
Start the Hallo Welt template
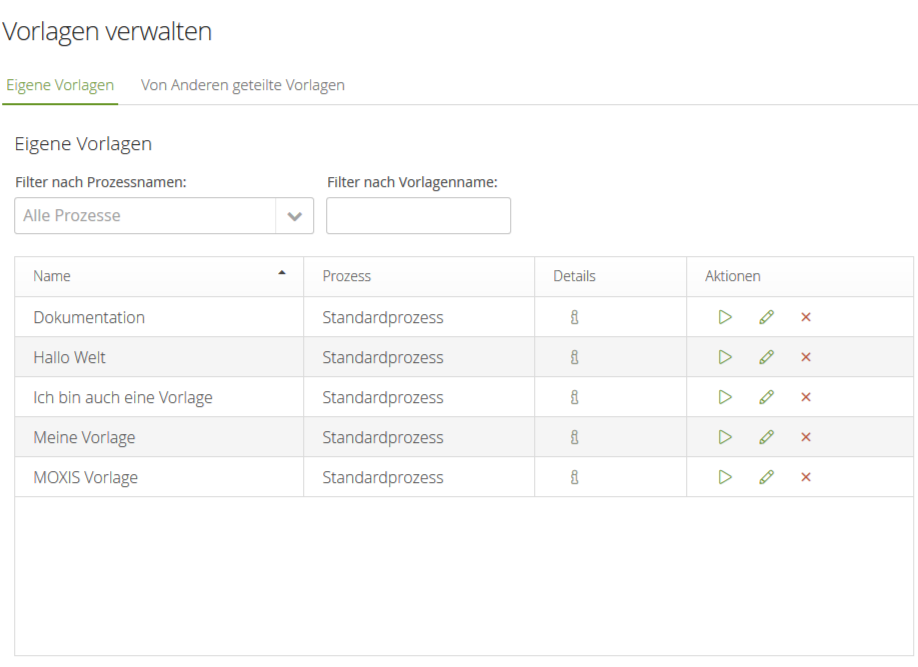(x=725, y=357)
